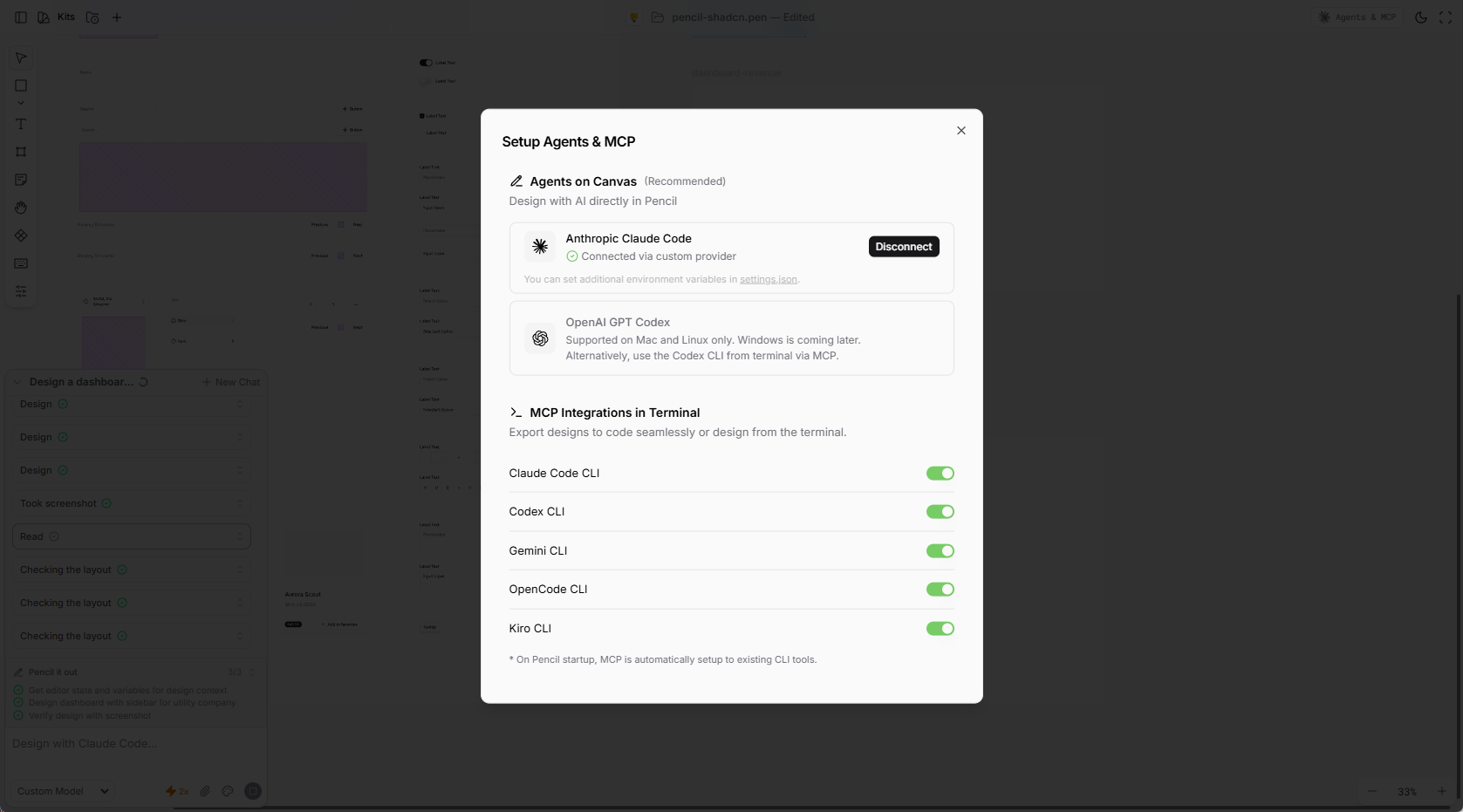Close the Setup Agents & MCP dialog
The image size is (1463, 812).
click(961, 131)
